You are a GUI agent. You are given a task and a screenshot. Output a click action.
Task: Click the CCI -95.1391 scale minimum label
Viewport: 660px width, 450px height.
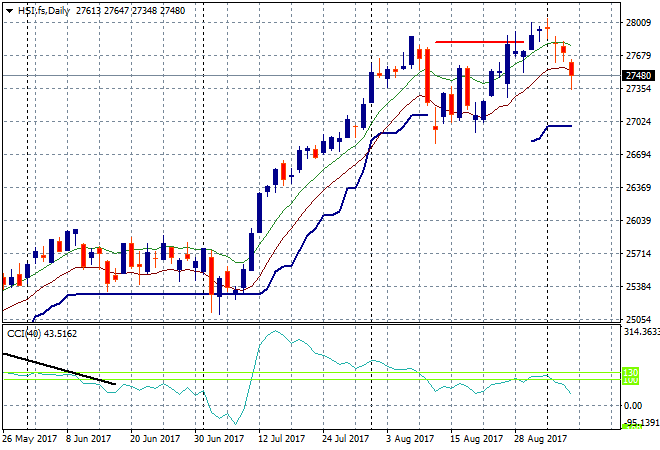click(x=641, y=422)
